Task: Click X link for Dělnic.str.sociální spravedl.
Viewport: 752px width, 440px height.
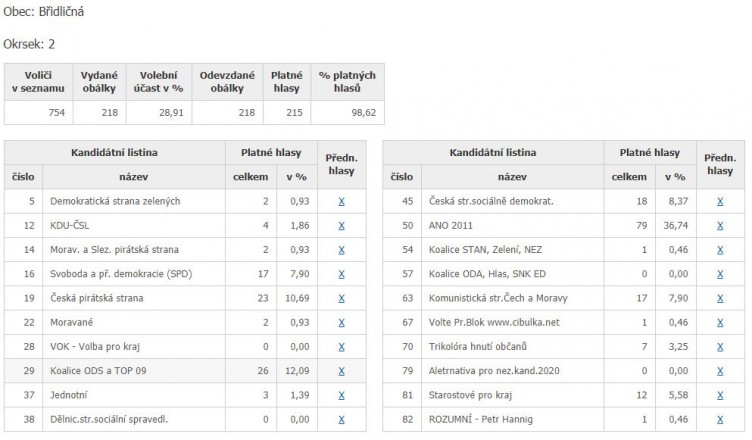Action: pos(341,419)
